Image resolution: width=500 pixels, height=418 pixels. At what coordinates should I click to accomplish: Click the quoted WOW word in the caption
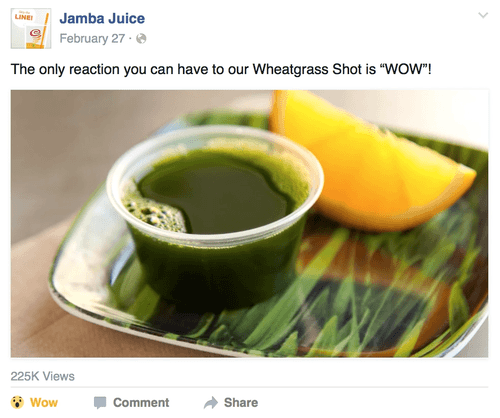[x=403, y=69]
